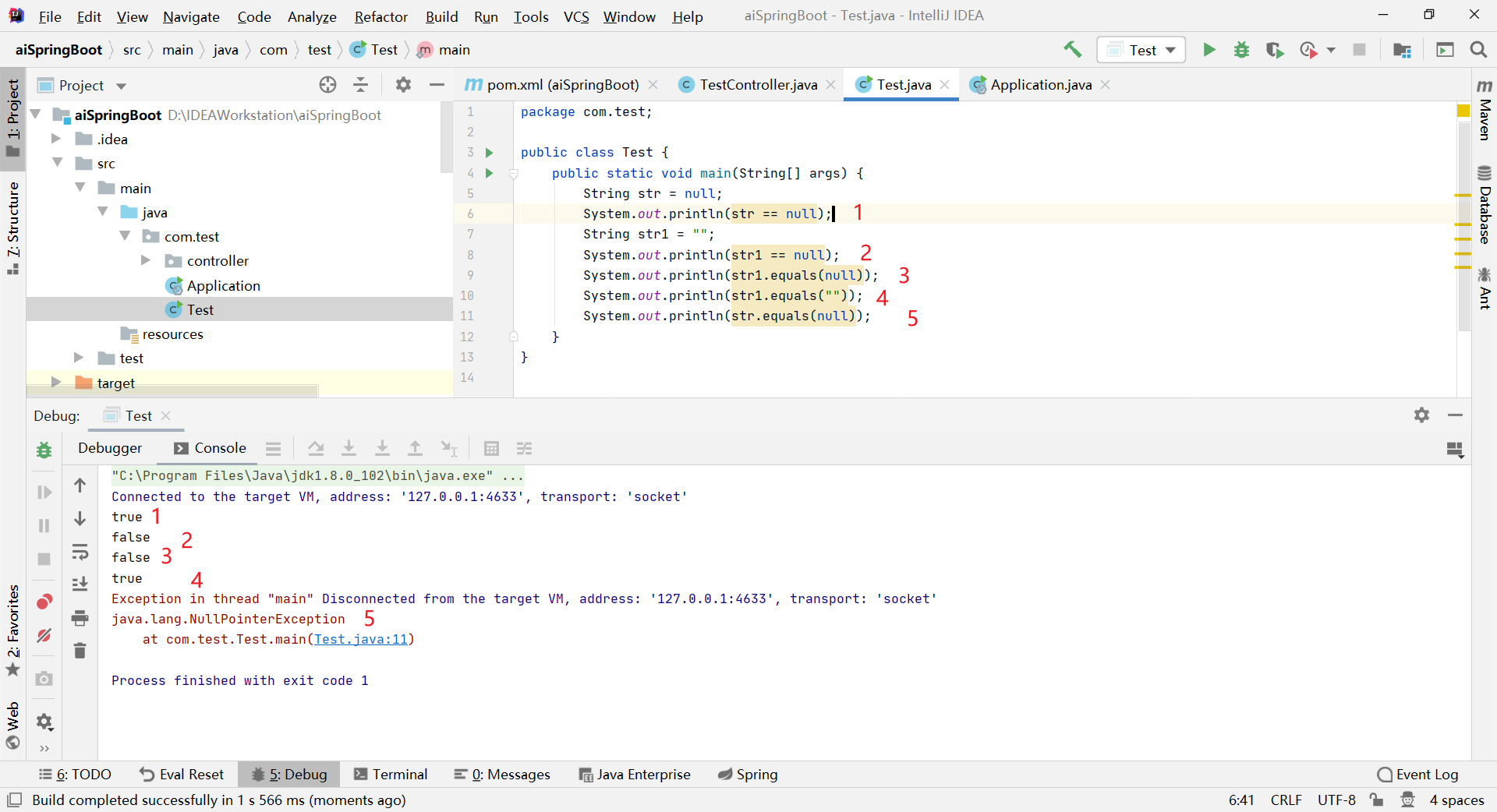Open Event Log

coord(1417,775)
